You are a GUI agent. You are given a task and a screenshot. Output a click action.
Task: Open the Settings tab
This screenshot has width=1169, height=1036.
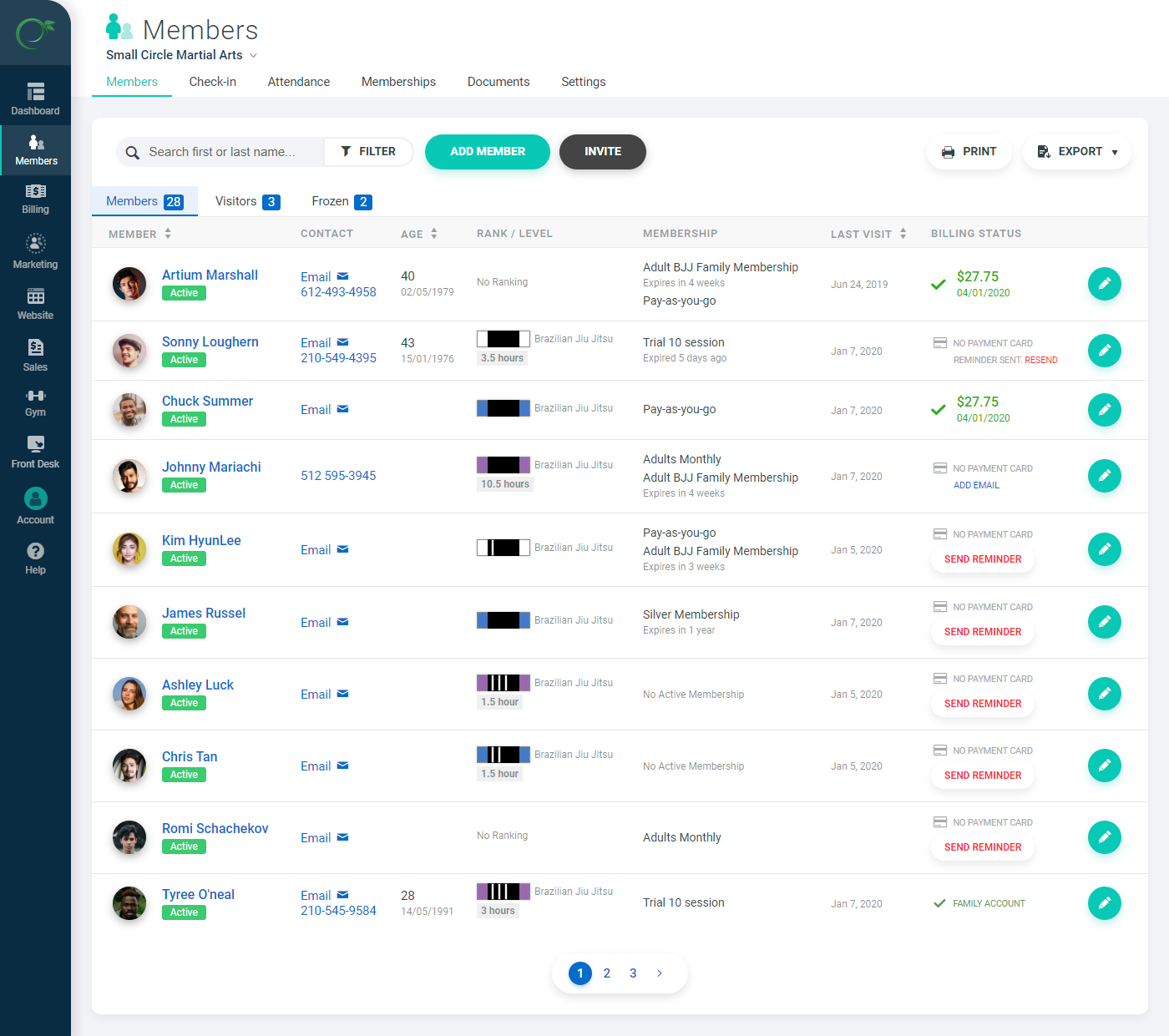[x=584, y=82]
